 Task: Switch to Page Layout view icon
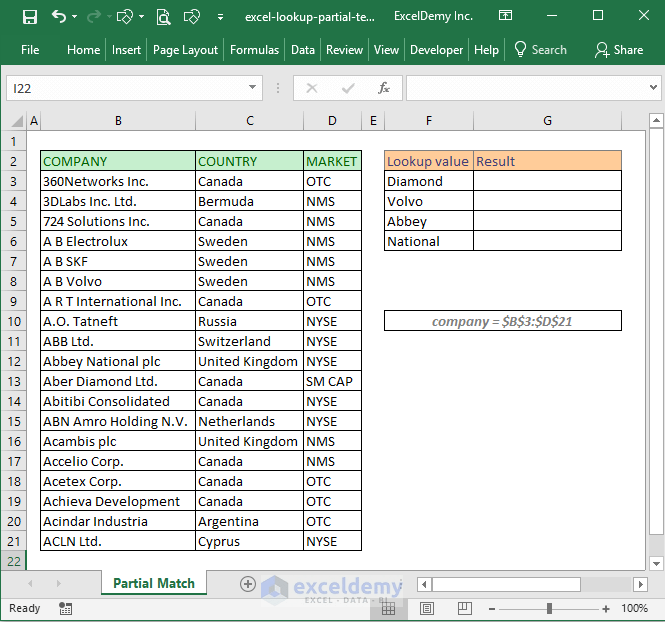[427, 608]
